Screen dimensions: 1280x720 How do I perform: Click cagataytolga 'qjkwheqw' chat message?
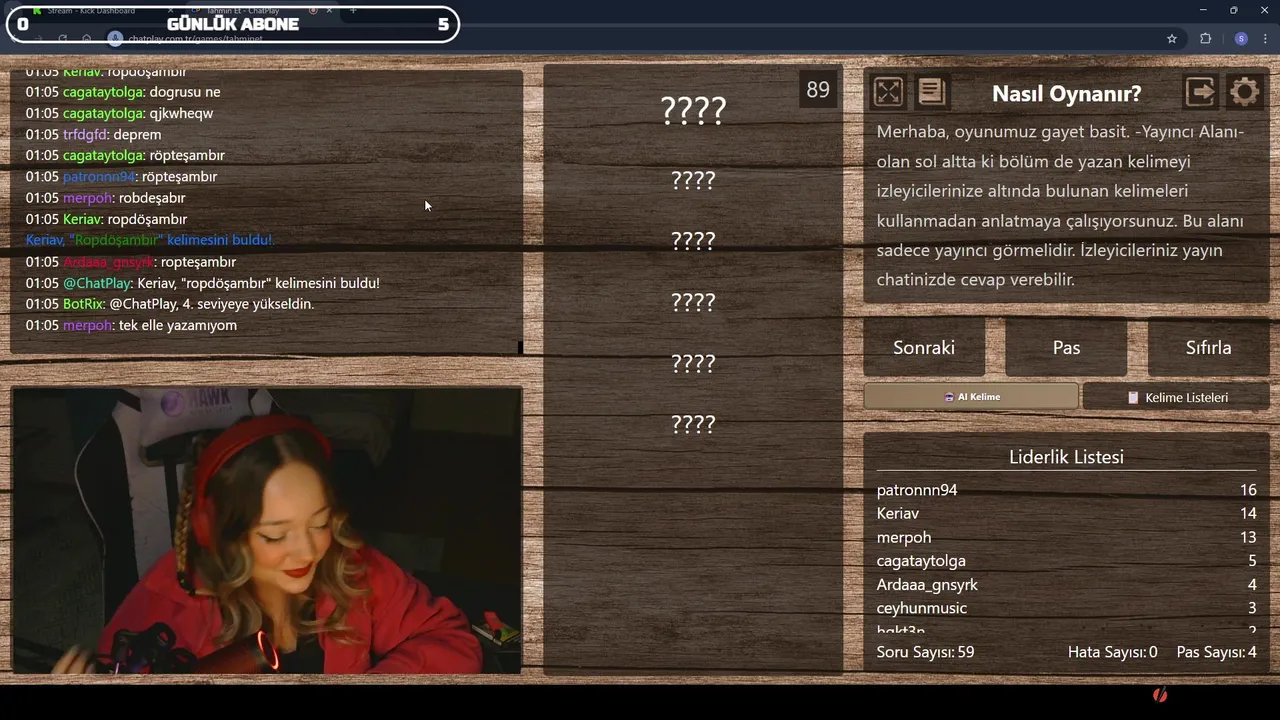pyautogui.click(x=119, y=113)
